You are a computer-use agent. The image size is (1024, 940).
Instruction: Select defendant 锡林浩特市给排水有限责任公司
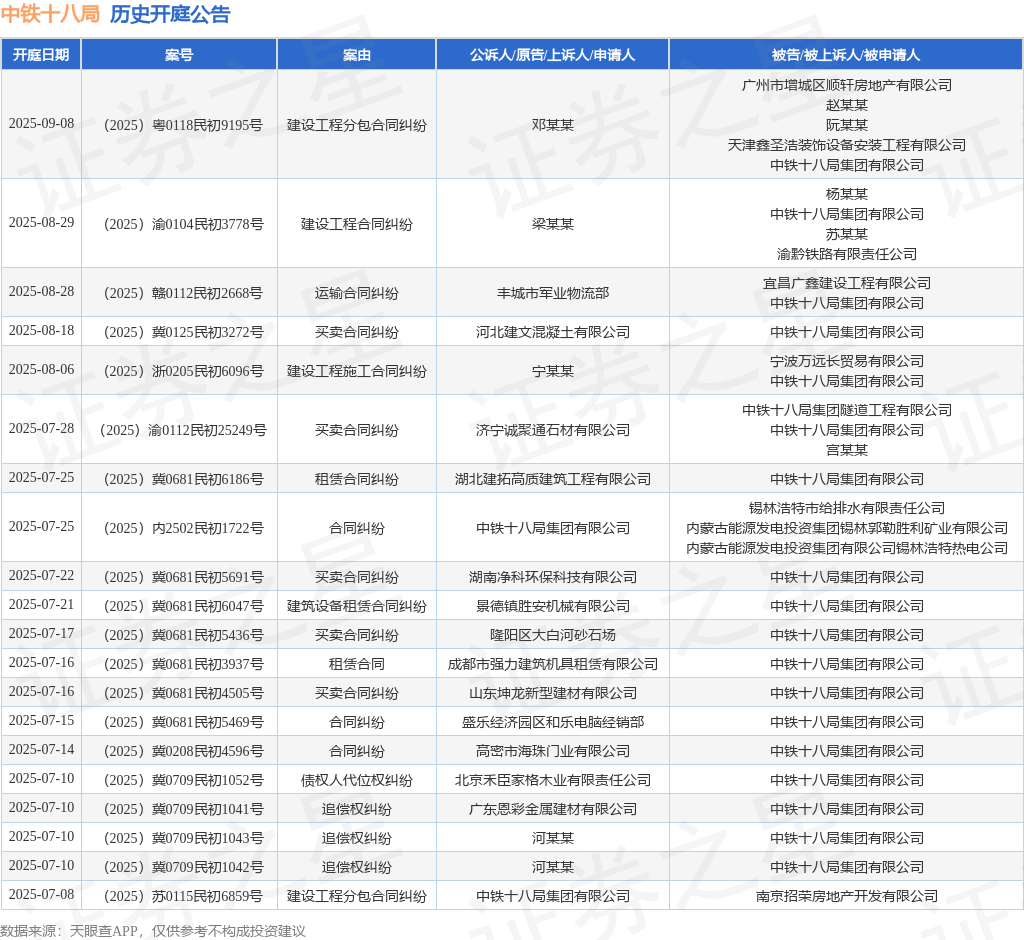[846, 508]
